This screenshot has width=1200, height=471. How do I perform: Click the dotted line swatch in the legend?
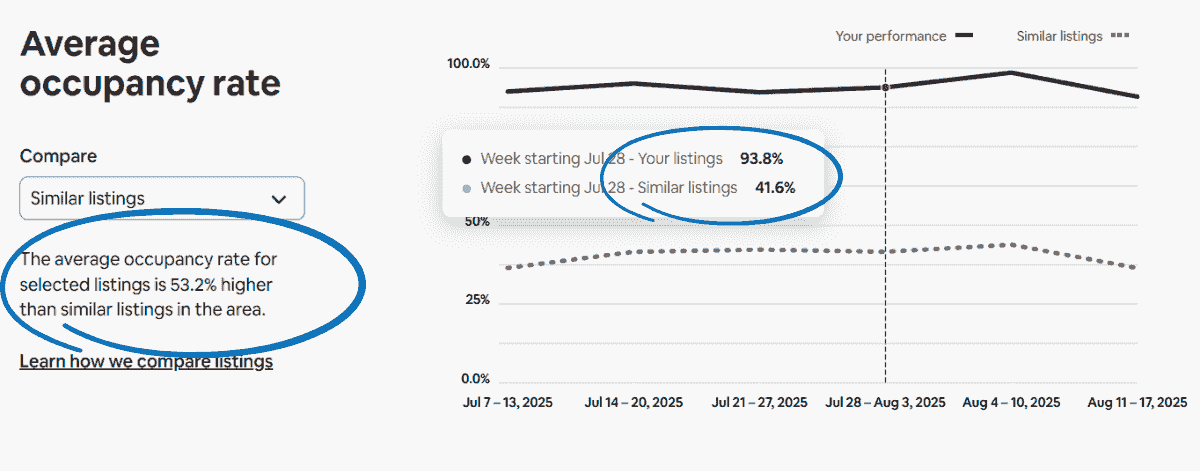[1120, 36]
